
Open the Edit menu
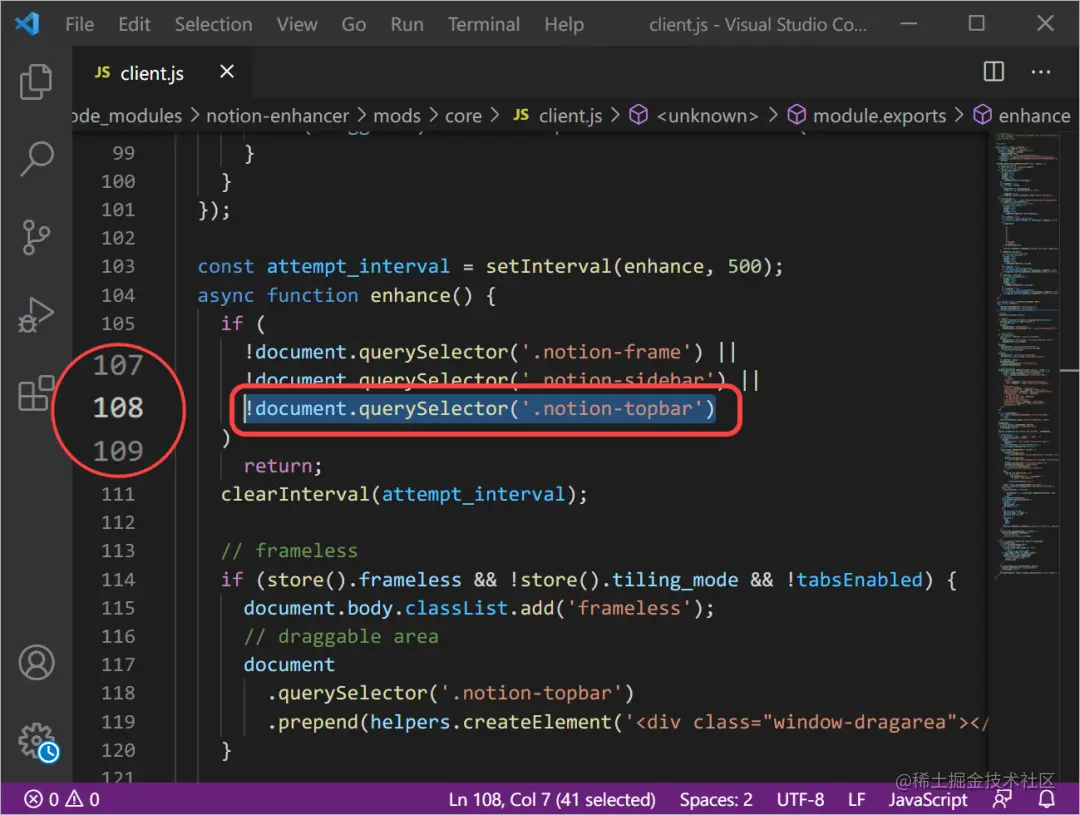click(x=134, y=25)
